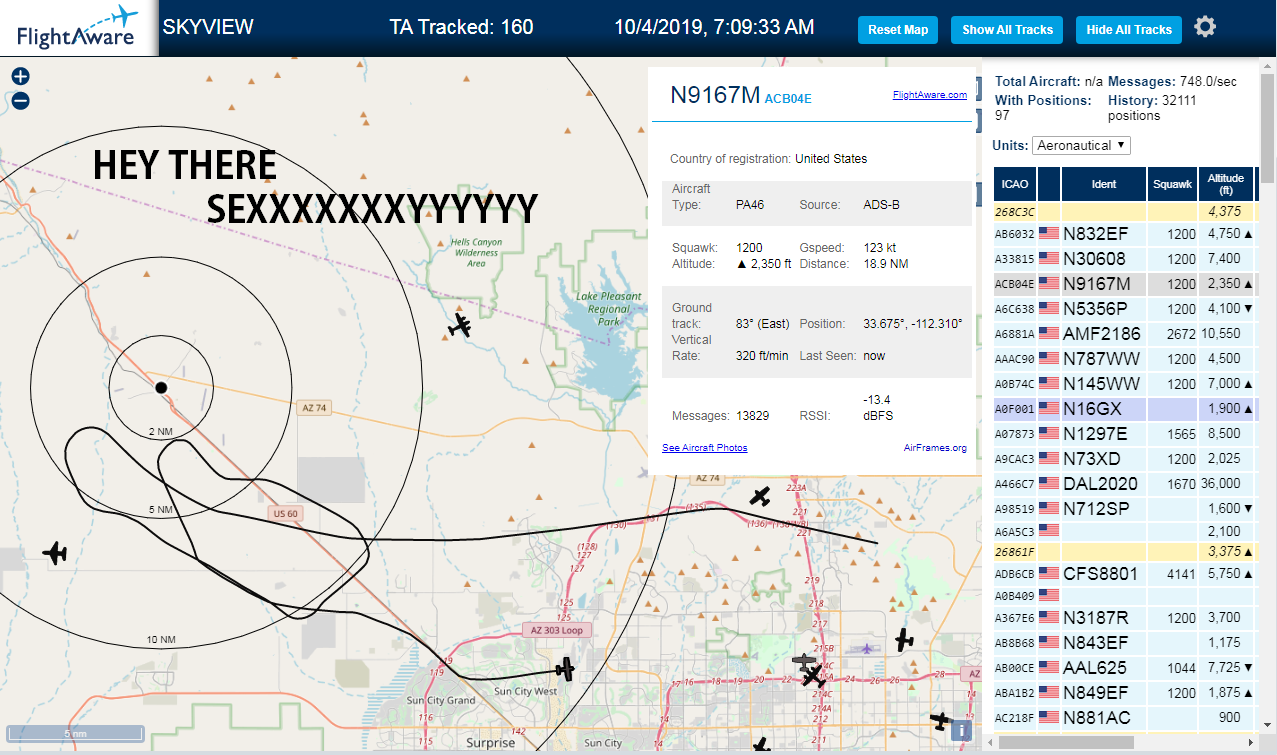Click Reset Map button

(x=898, y=30)
